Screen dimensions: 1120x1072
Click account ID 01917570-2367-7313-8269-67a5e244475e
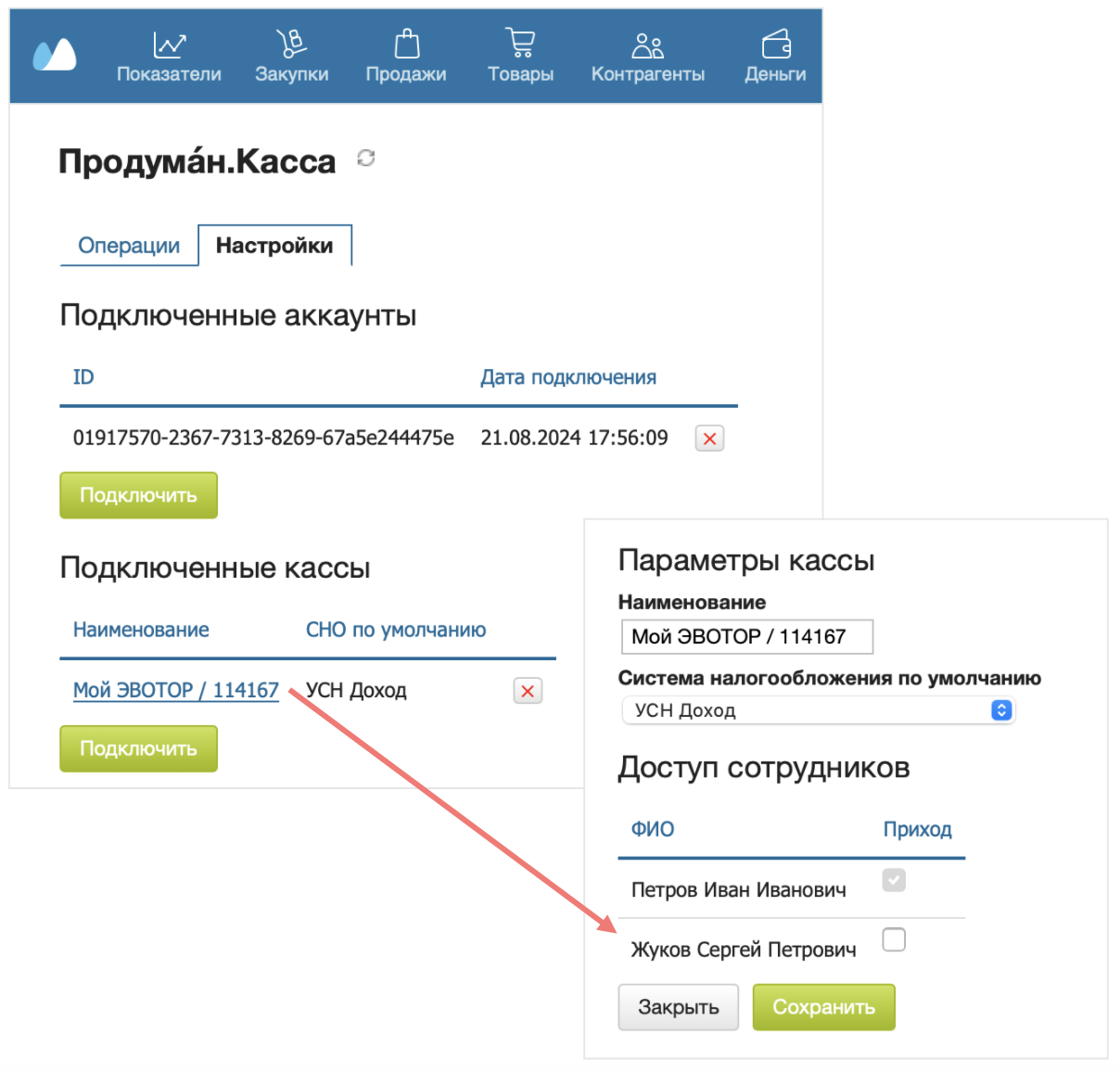pyautogui.click(x=263, y=438)
